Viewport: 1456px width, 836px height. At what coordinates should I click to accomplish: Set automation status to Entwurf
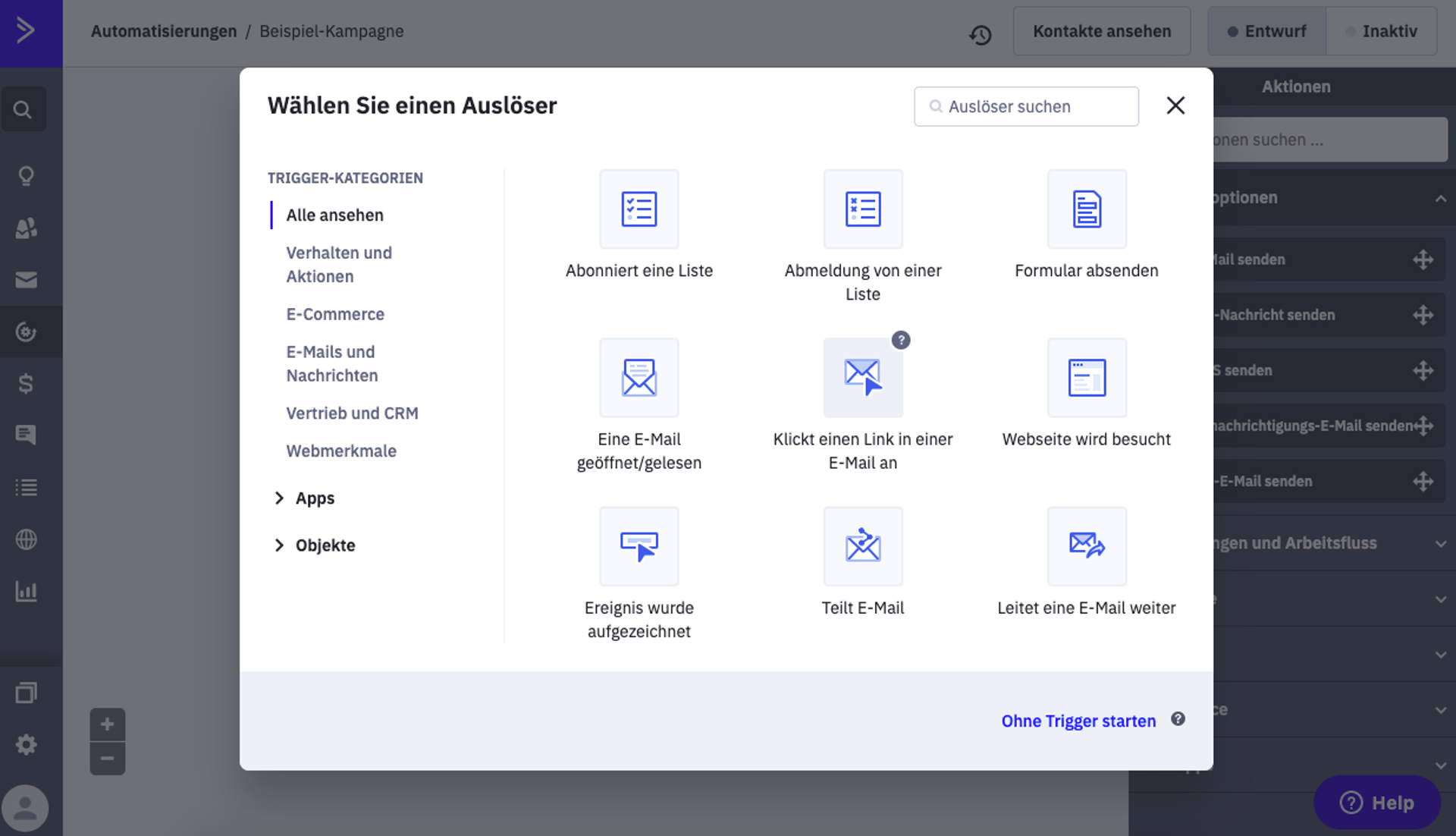pos(1266,31)
